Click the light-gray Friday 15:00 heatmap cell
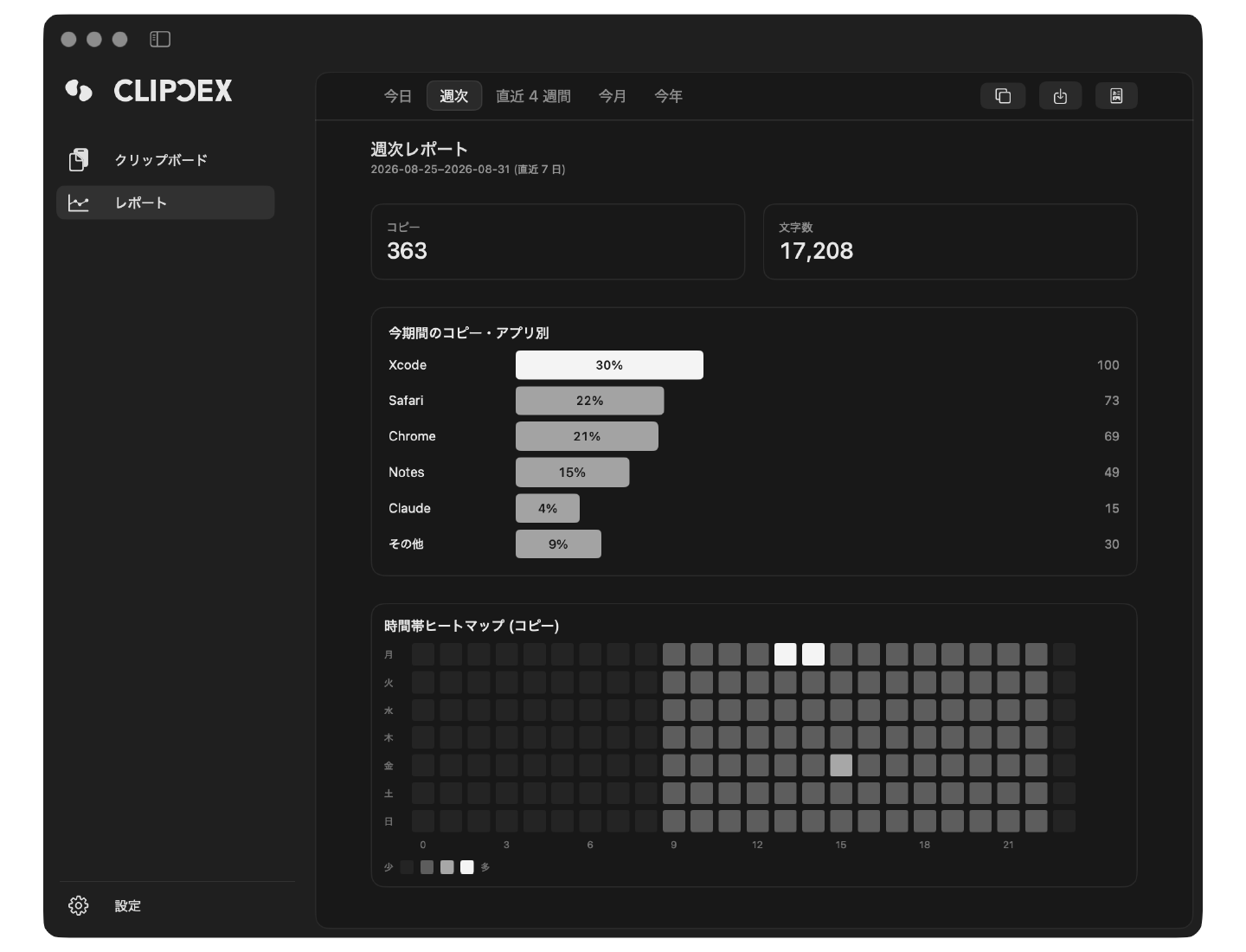This screenshot has height=952, width=1246. [841, 765]
